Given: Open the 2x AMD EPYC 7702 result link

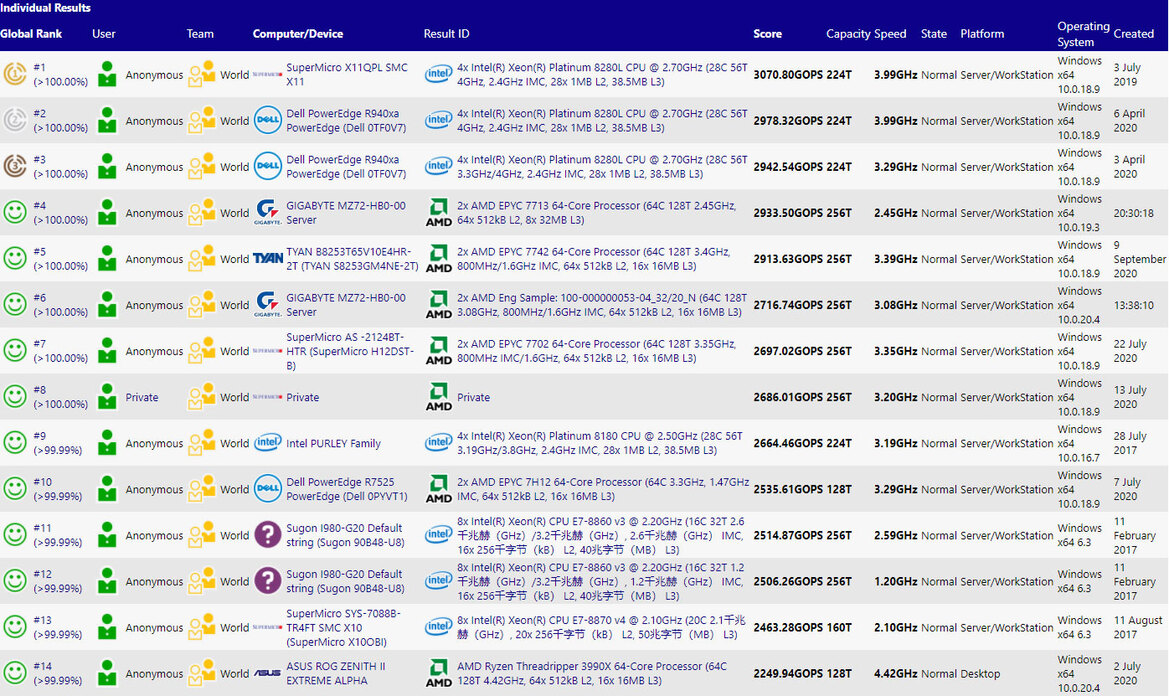Looking at the screenshot, I should (x=596, y=351).
